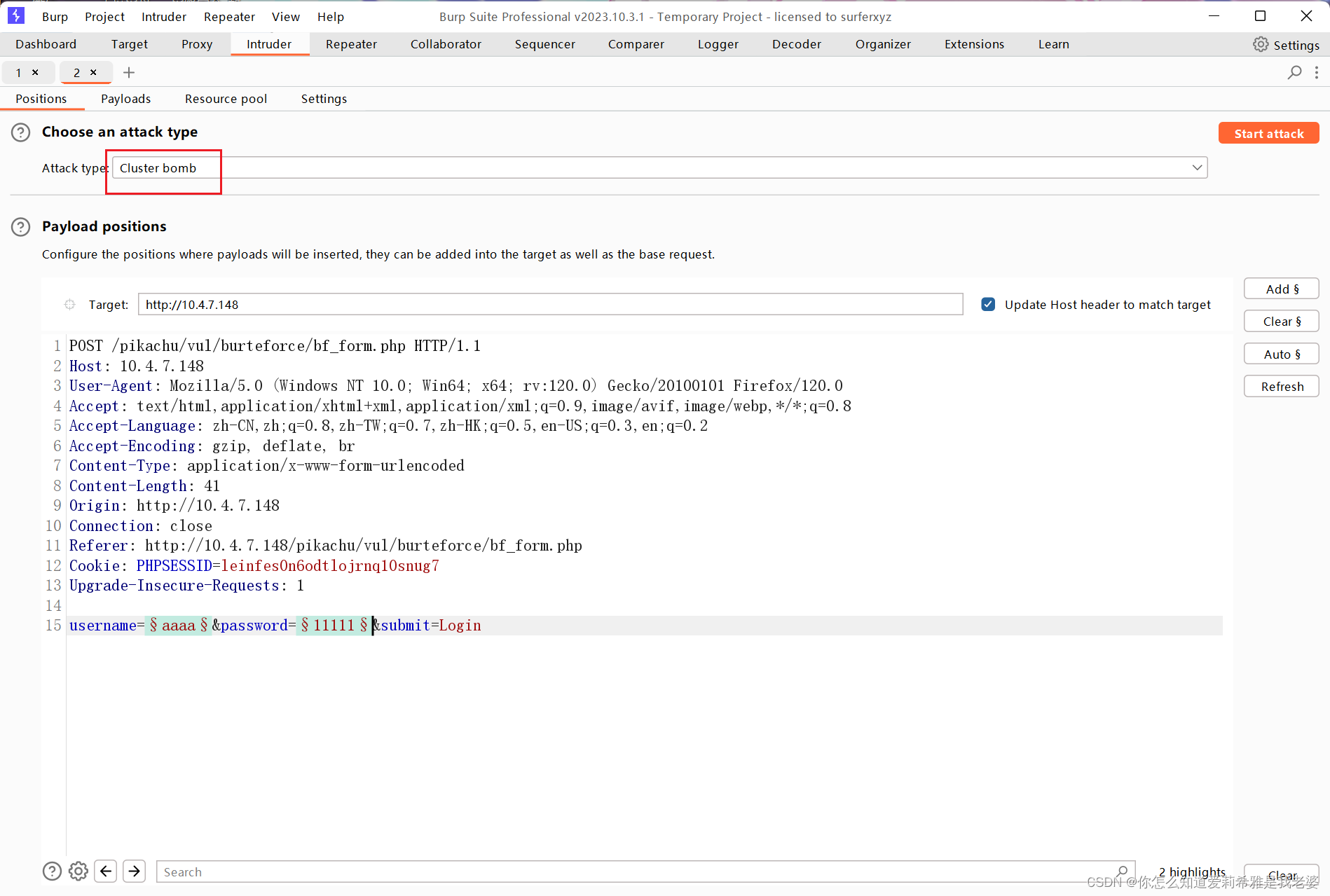Click the bottom Search input field
Image resolution: width=1330 pixels, height=896 pixels.
tap(645, 871)
